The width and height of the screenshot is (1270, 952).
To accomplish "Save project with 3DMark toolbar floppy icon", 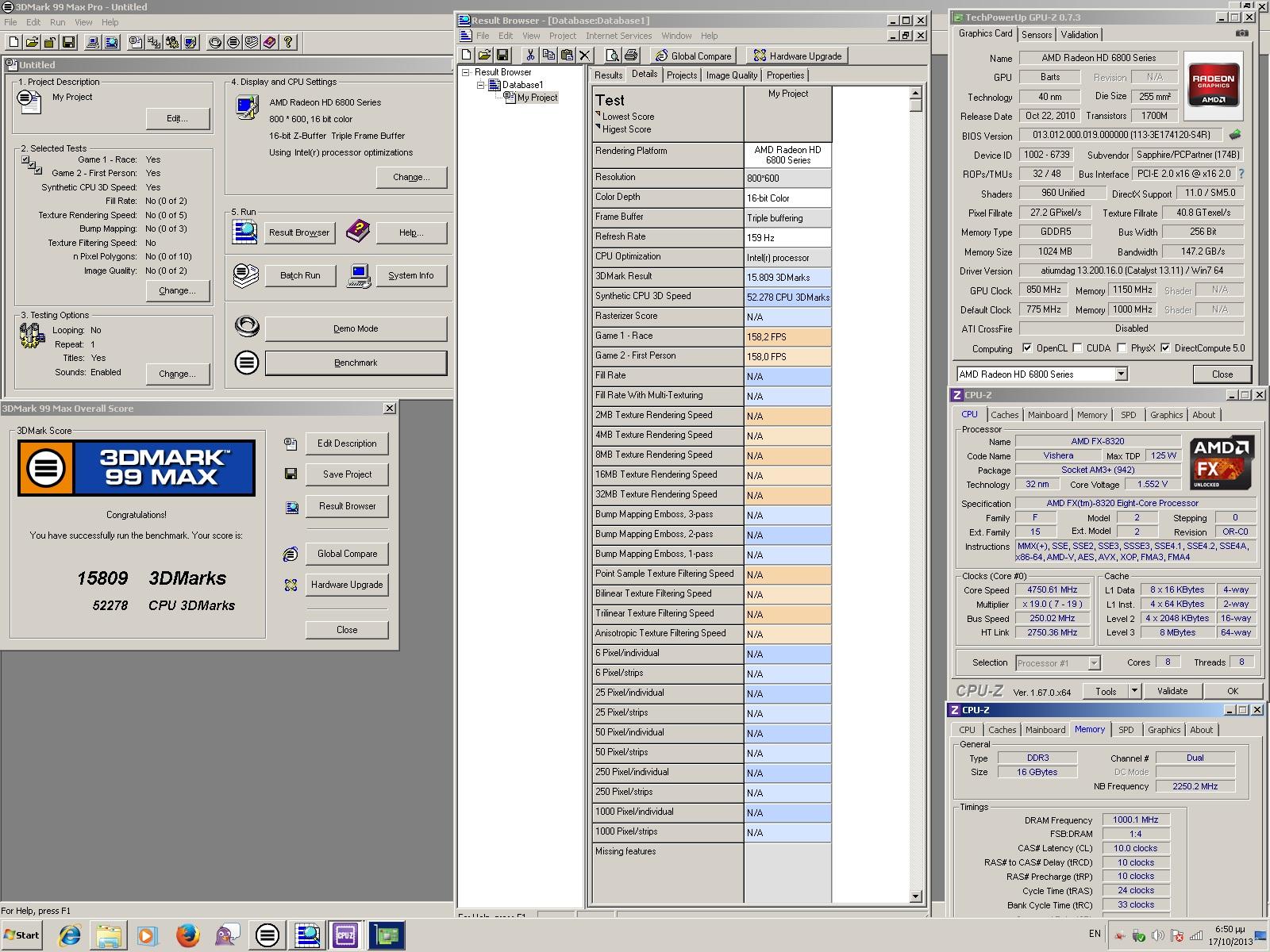I will click(68, 42).
